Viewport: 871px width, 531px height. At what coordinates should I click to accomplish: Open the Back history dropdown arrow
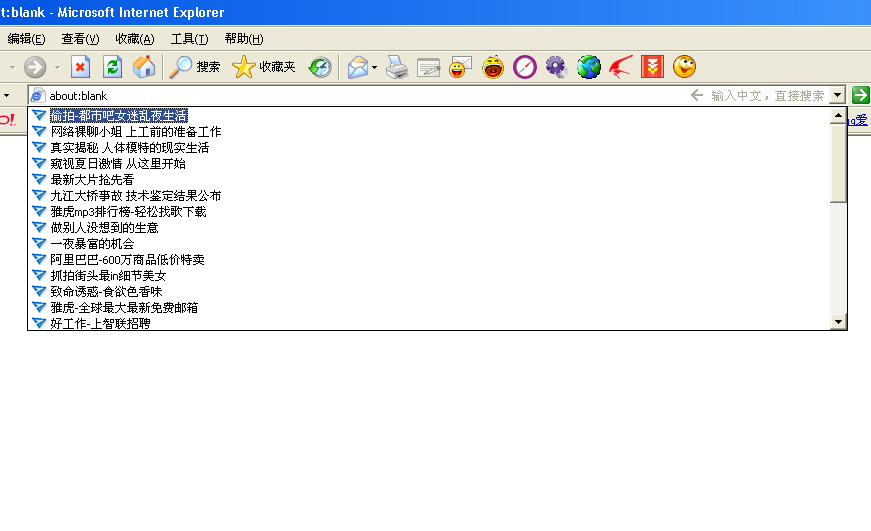(x=12, y=68)
